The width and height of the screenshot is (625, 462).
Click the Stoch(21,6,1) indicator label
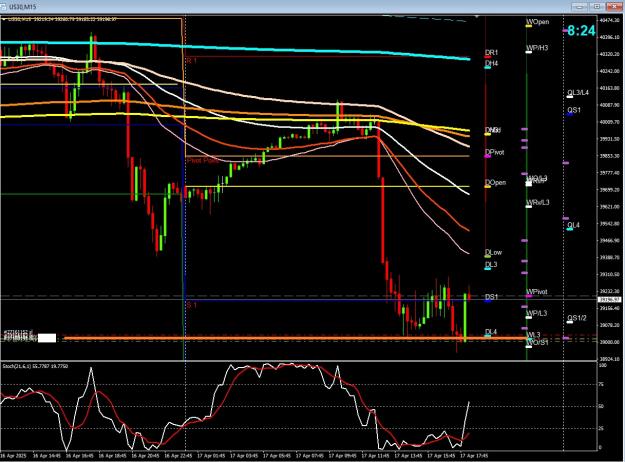pos(35,366)
